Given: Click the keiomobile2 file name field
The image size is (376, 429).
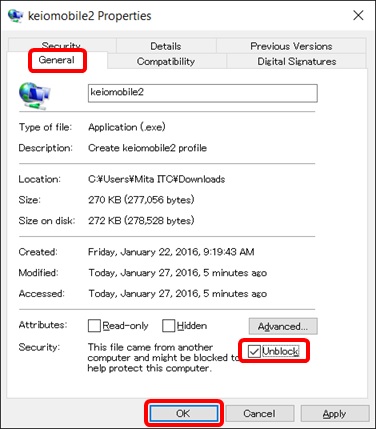Looking at the screenshot, I should point(203,93).
